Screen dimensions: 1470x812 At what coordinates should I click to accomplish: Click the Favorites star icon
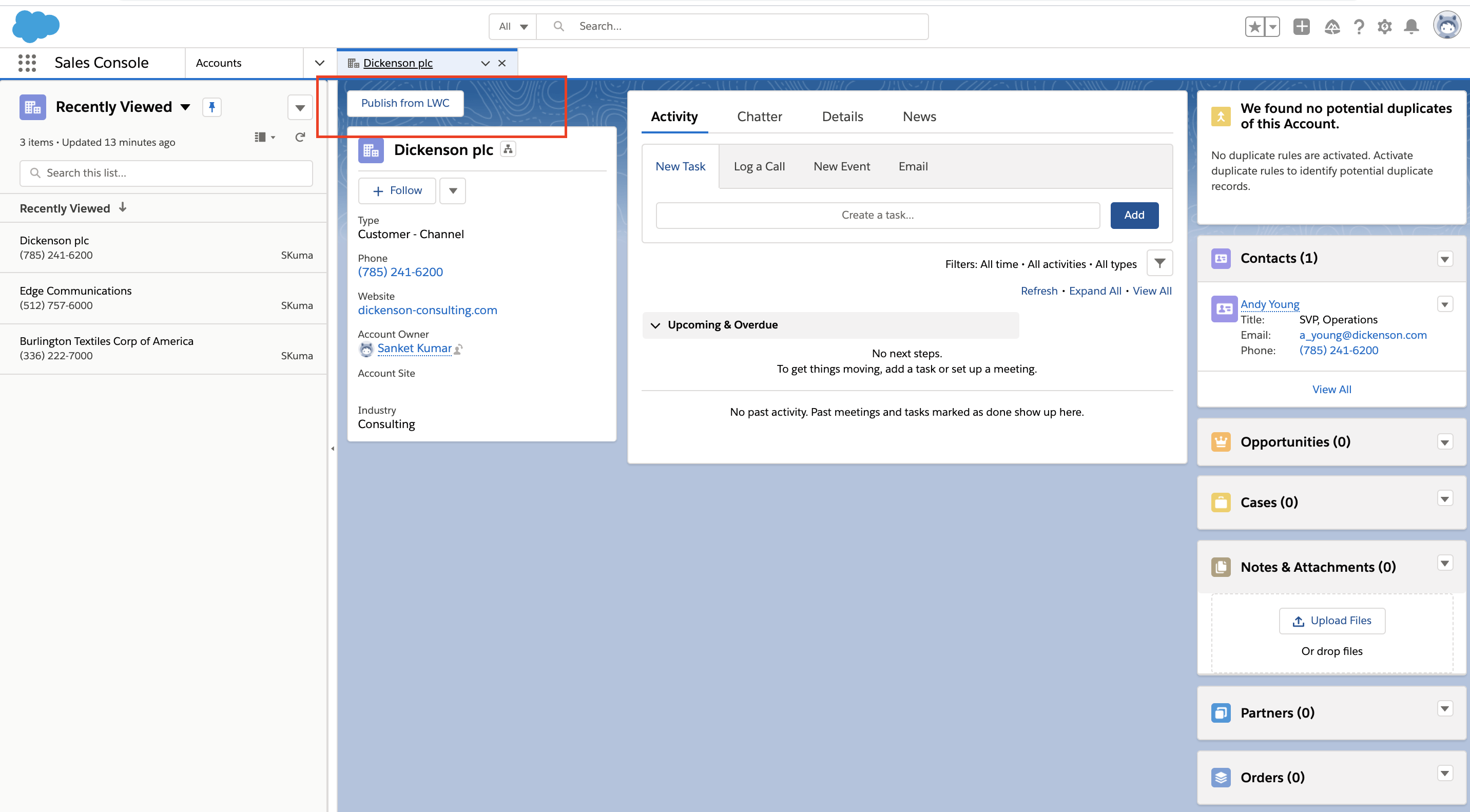[x=1254, y=26]
